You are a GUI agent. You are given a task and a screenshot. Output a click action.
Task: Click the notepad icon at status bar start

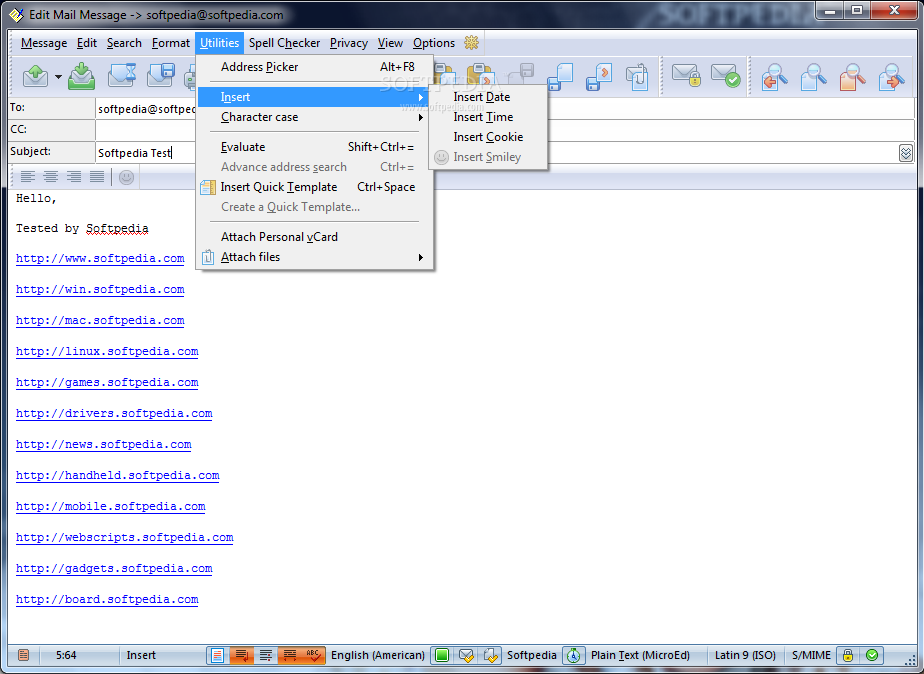[x=24, y=655]
